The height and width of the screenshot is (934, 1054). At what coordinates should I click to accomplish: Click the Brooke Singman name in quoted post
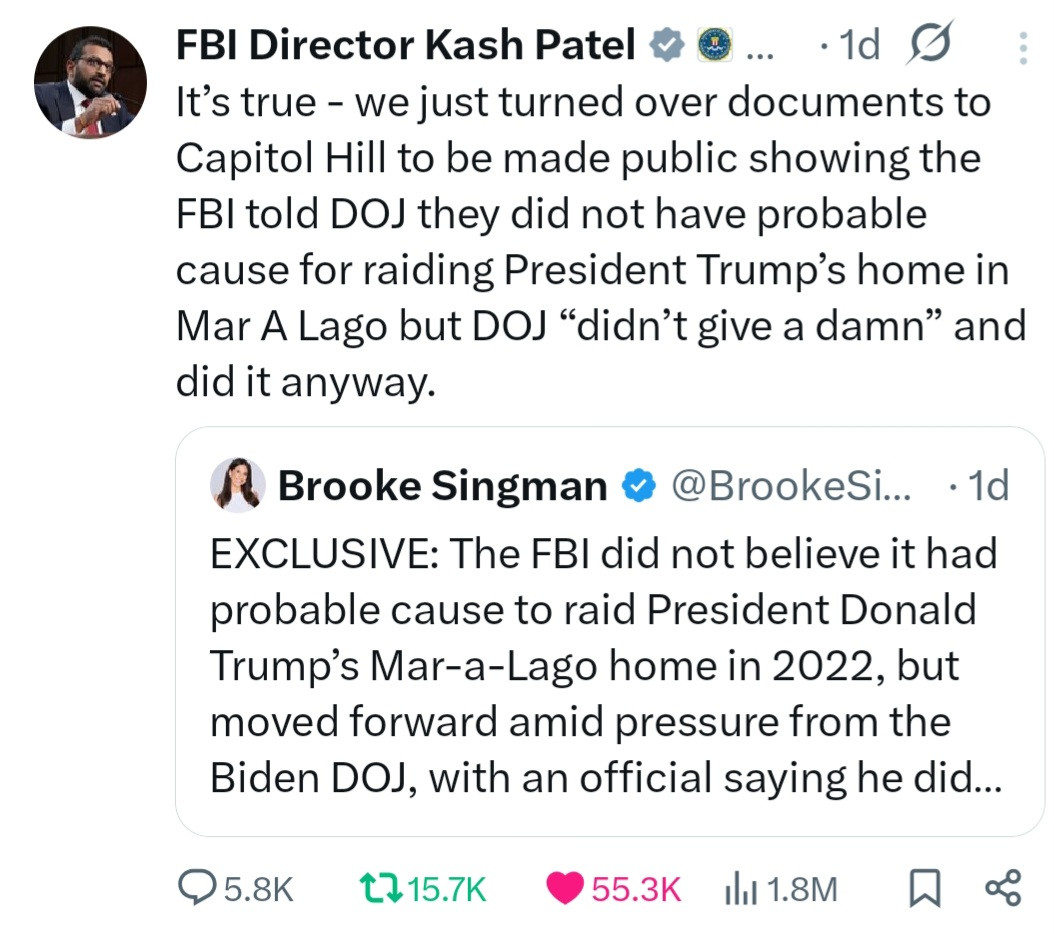click(x=442, y=487)
